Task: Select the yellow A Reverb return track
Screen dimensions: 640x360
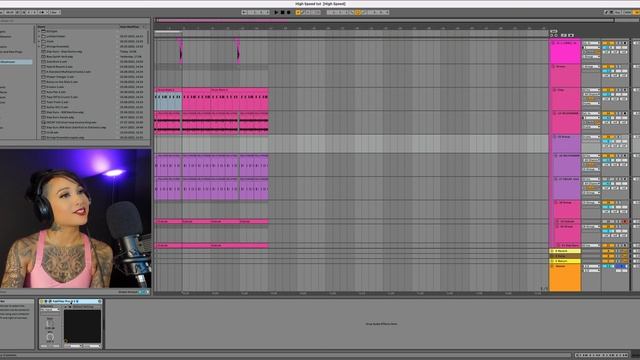Action: pos(565,251)
